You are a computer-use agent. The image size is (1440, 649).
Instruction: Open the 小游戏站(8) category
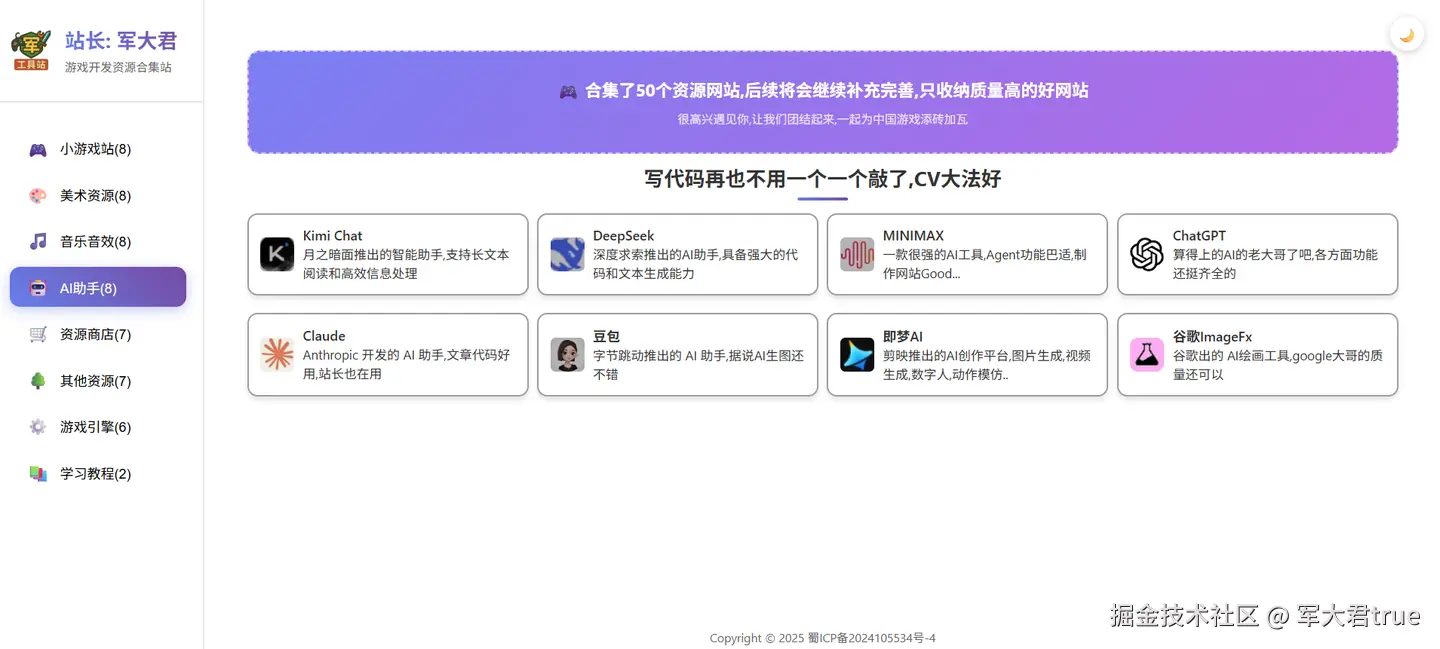click(98, 149)
